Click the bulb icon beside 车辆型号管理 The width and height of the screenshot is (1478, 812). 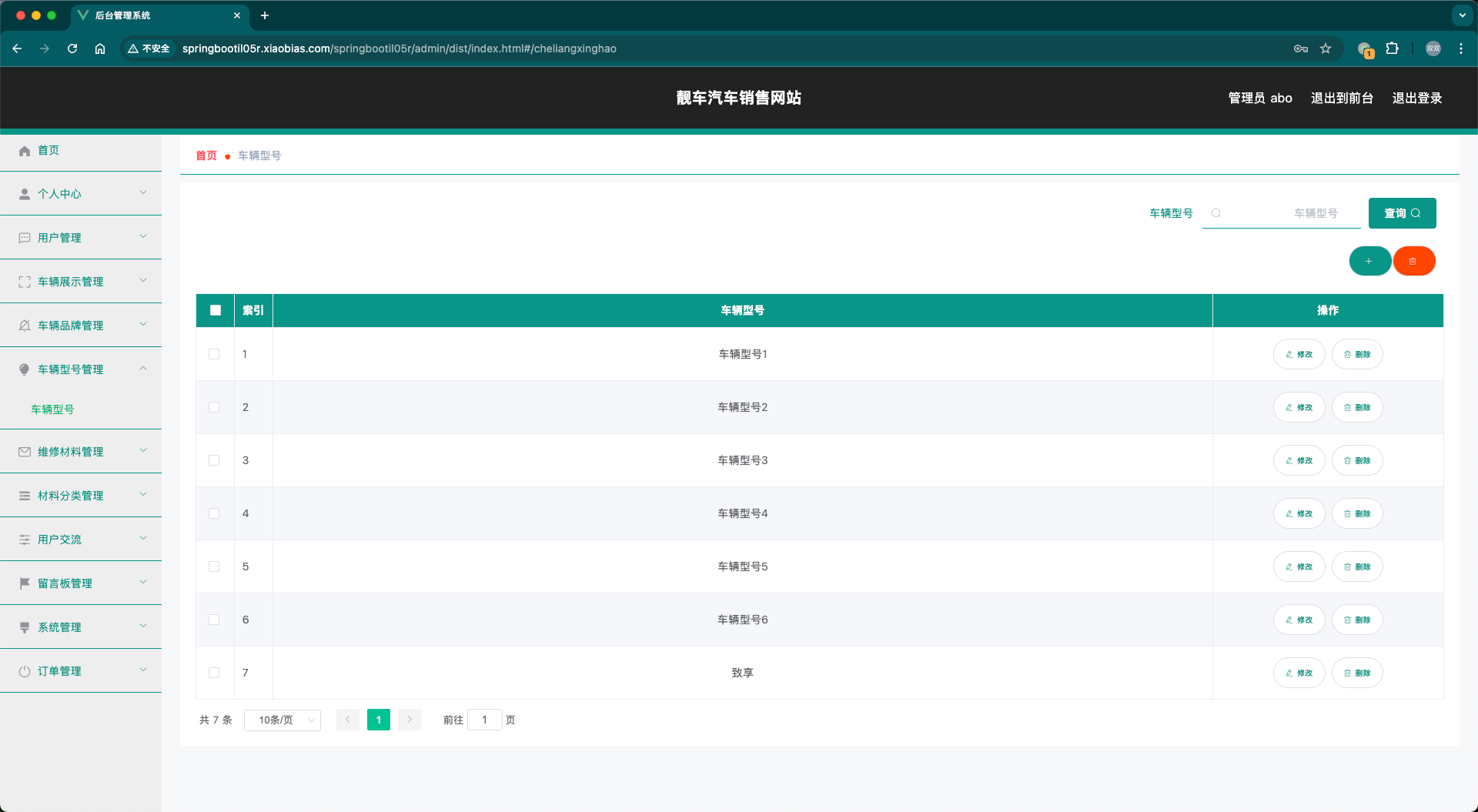[25, 369]
